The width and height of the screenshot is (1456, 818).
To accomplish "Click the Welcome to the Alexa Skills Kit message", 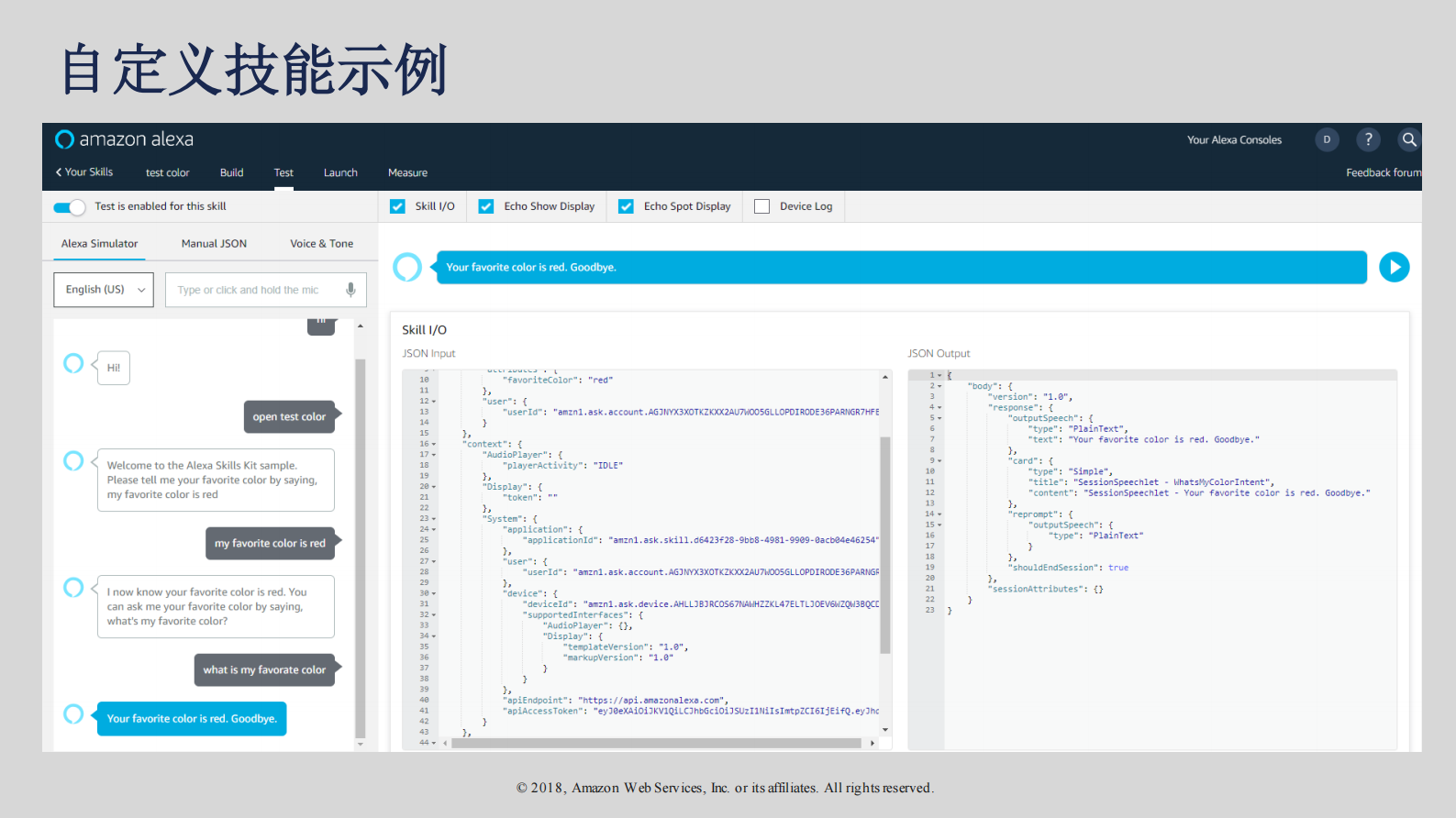I will click(216, 480).
